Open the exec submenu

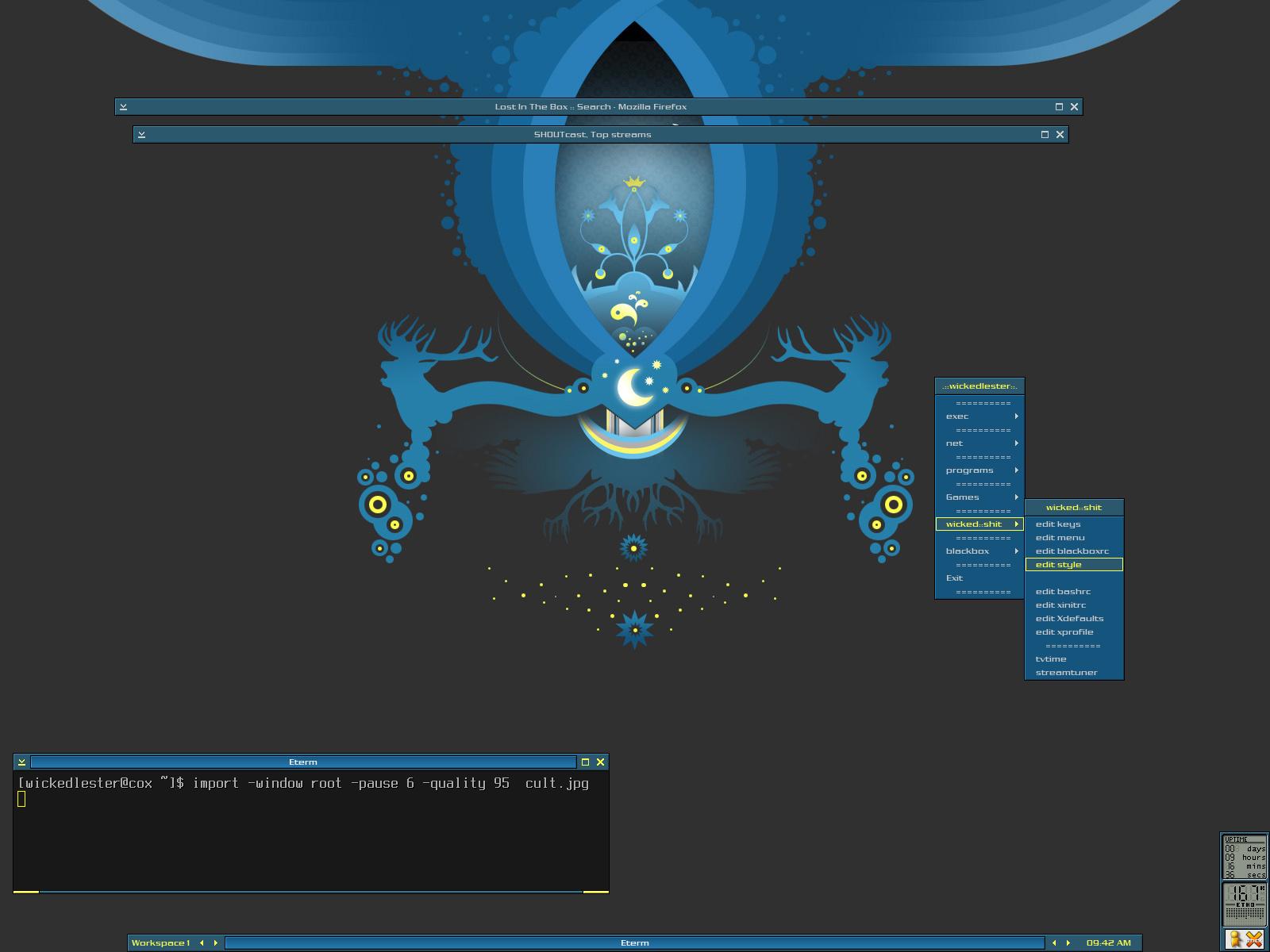pyautogui.click(x=979, y=416)
